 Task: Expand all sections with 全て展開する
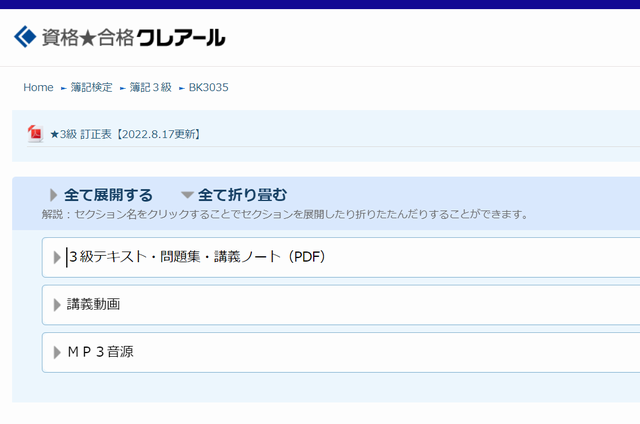click(108, 195)
